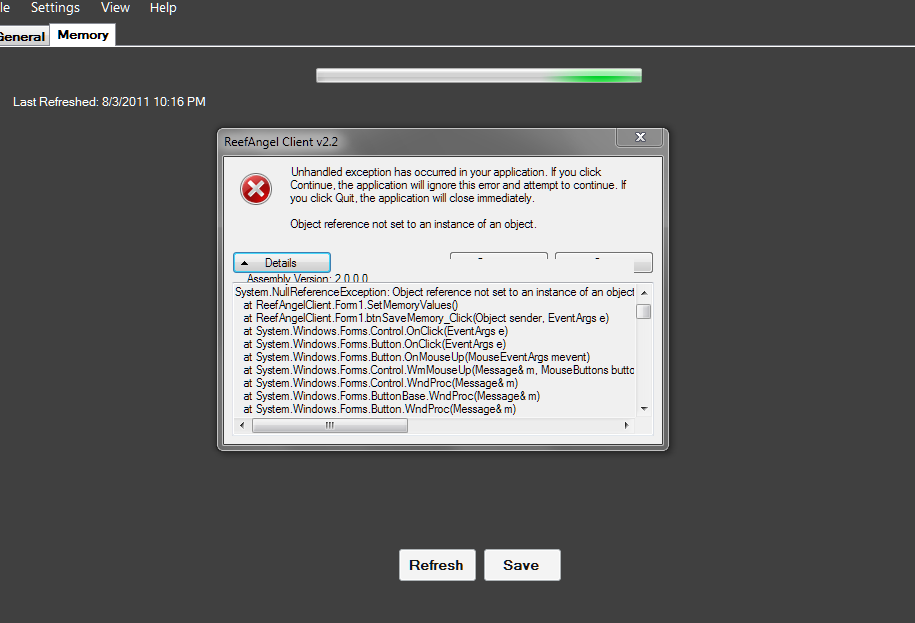Click the 'Control.WndProc(Message& m)' line
This screenshot has width=915, height=623.
[380, 383]
